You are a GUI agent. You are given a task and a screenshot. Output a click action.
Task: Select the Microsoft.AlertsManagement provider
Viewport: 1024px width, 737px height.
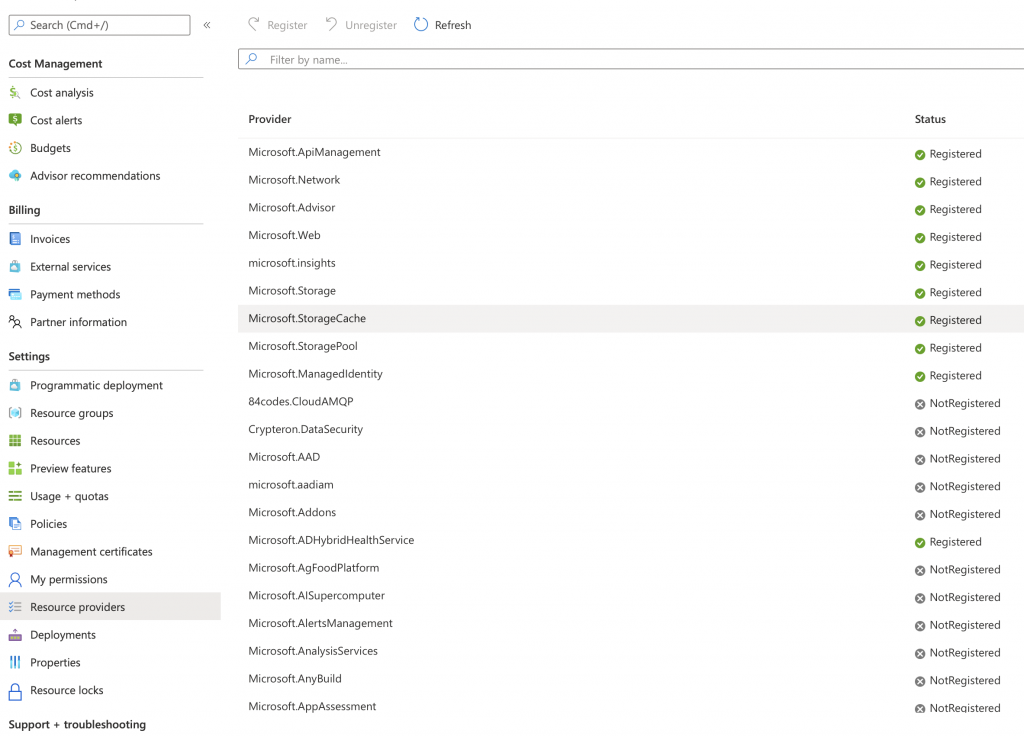pyautogui.click(x=321, y=623)
